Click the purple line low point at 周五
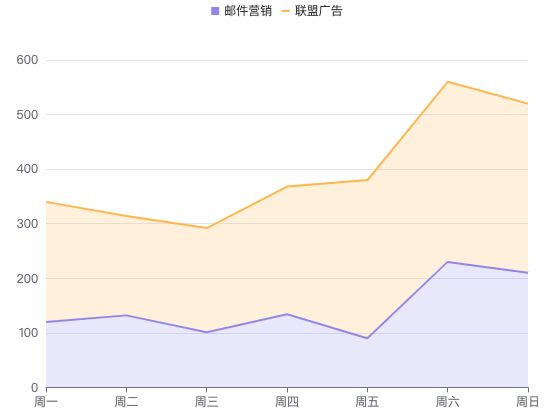The height and width of the screenshot is (420, 550). click(x=367, y=338)
